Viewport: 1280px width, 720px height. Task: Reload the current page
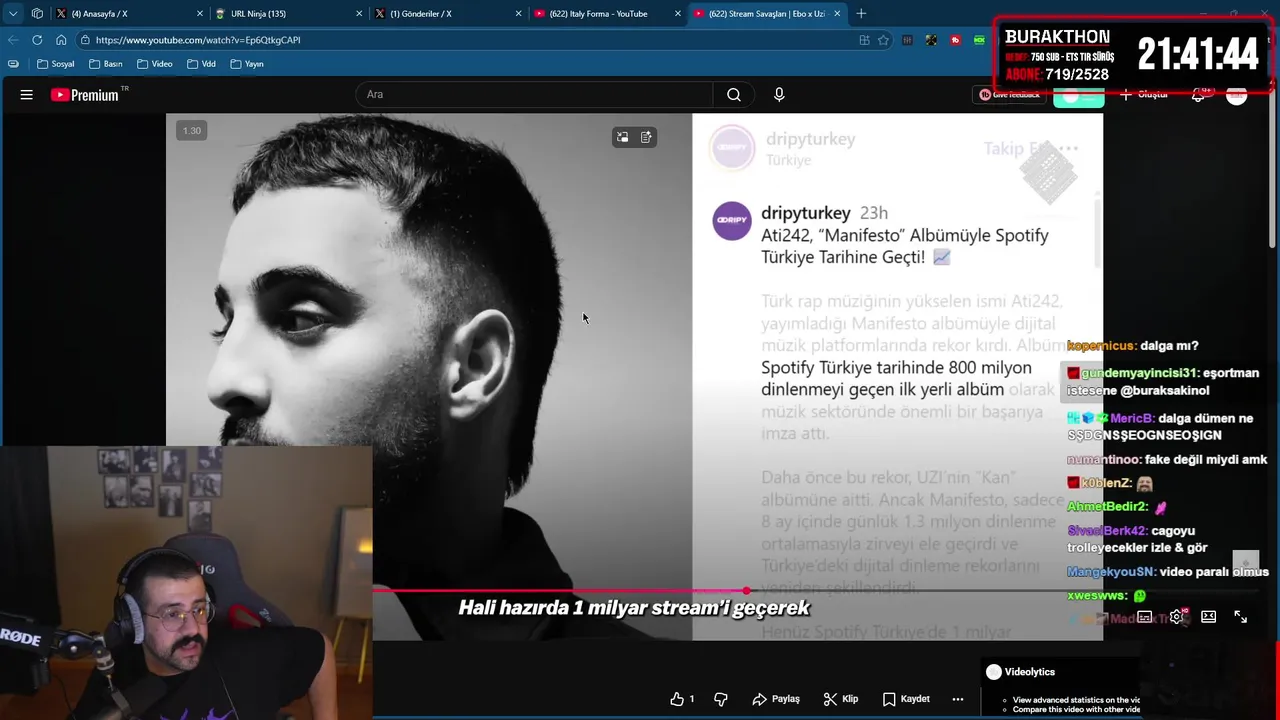tap(37, 40)
